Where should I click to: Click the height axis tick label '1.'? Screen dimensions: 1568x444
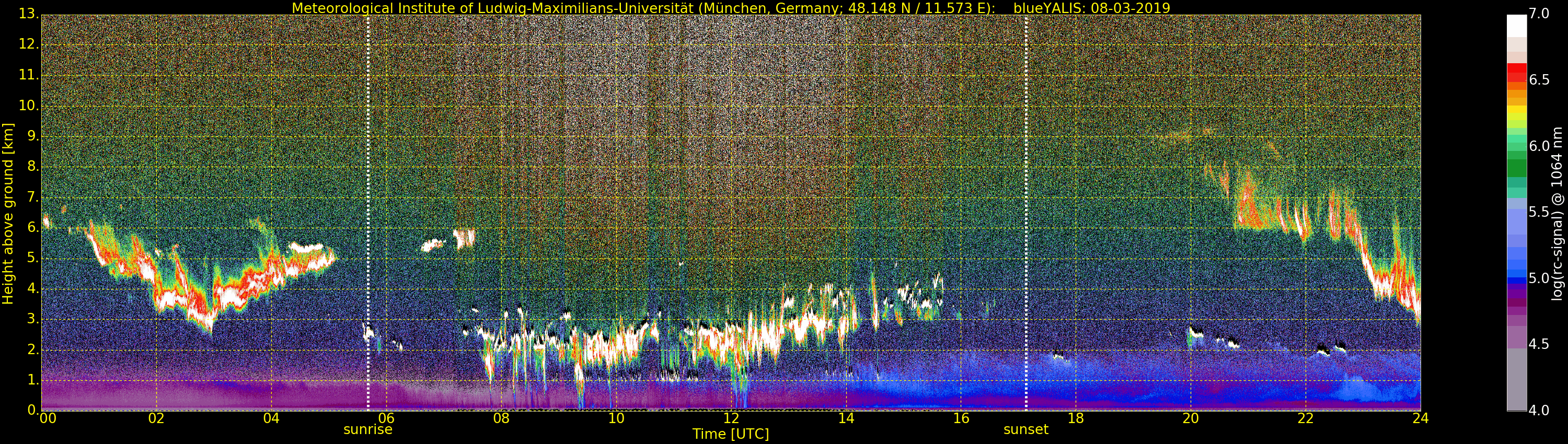click(x=32, y=380)
